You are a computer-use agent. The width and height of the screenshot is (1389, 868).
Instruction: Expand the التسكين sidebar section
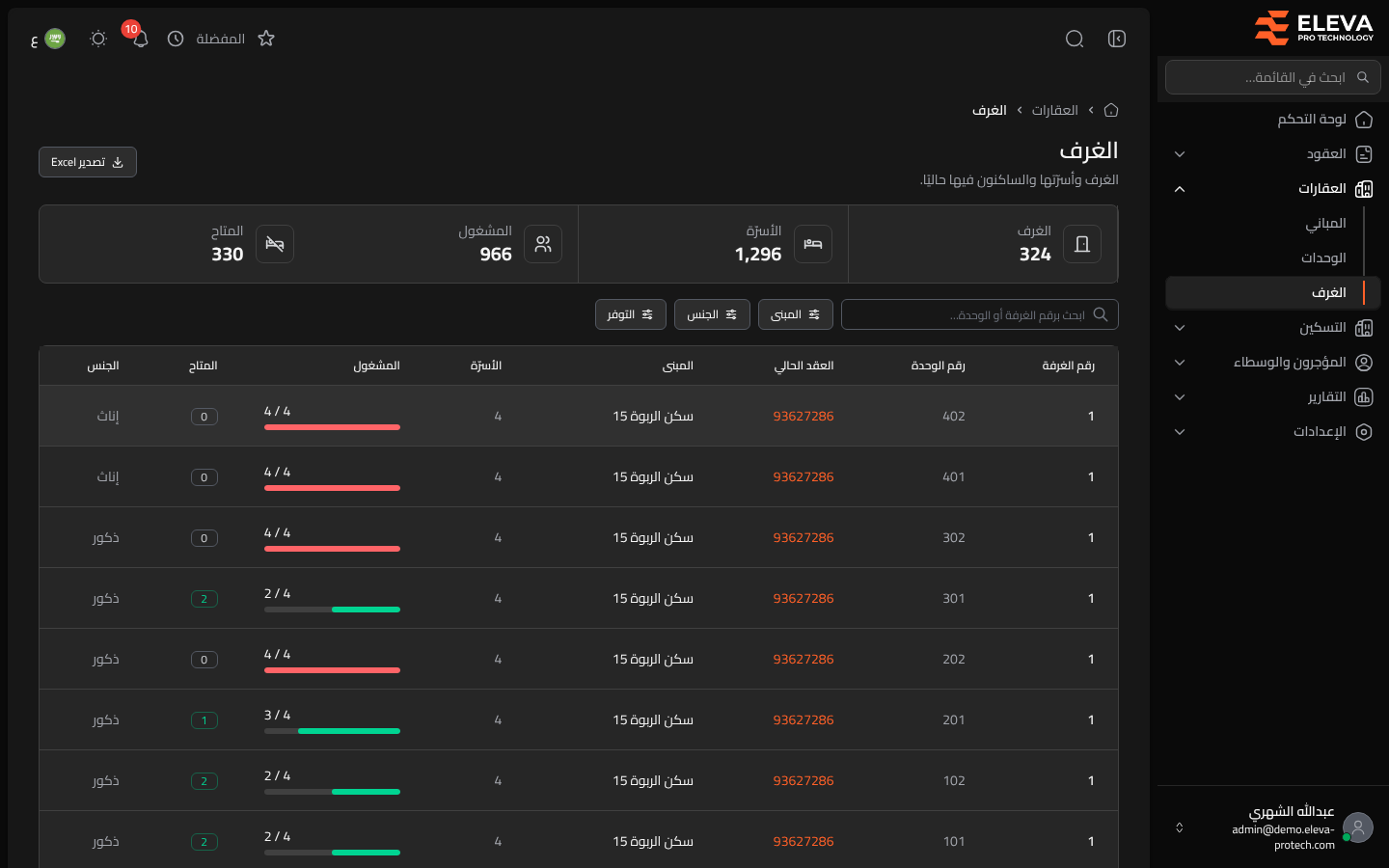tap(1273, 328)
